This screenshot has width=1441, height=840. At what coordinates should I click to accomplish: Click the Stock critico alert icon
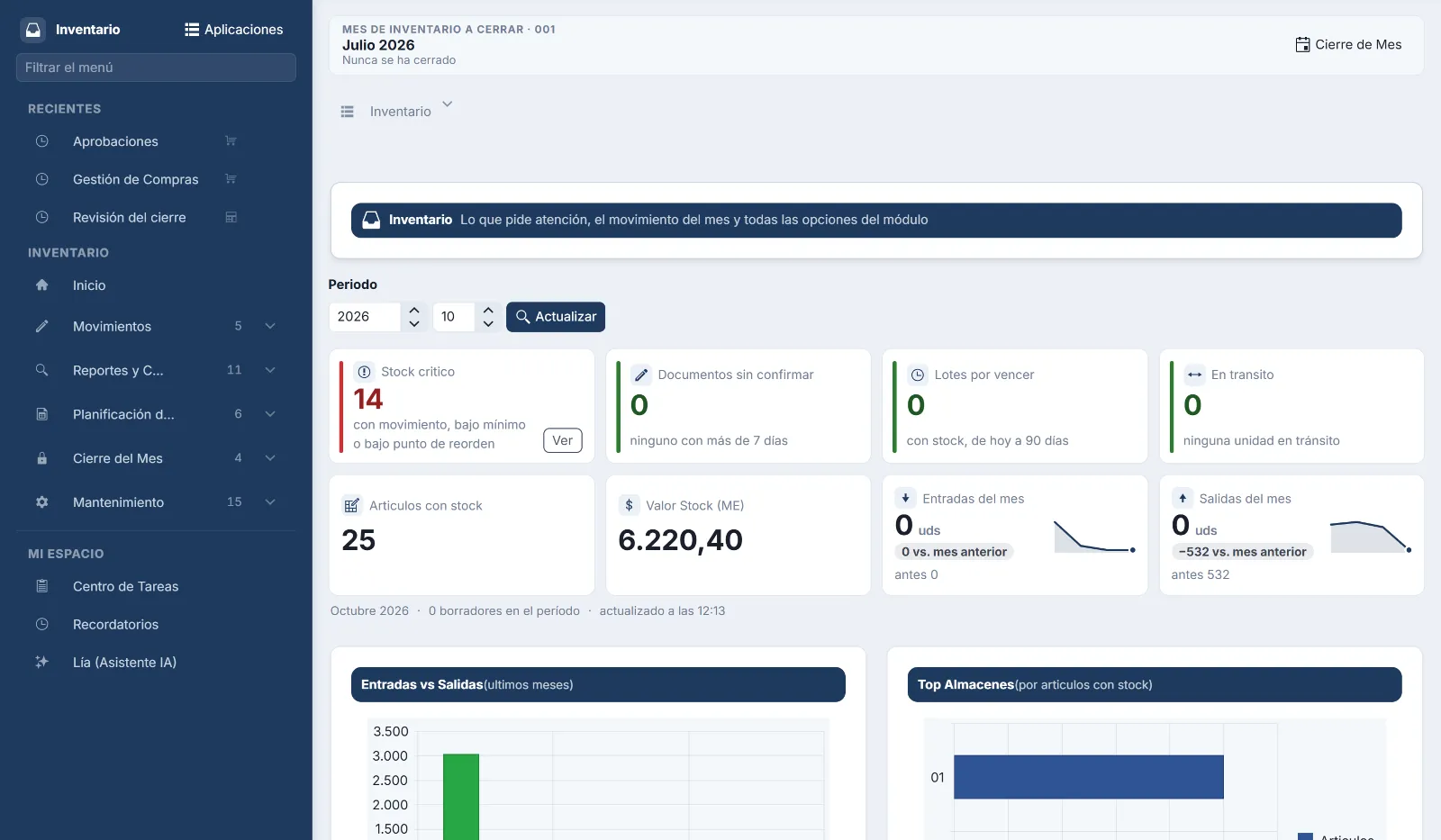(x=364, y=372)
